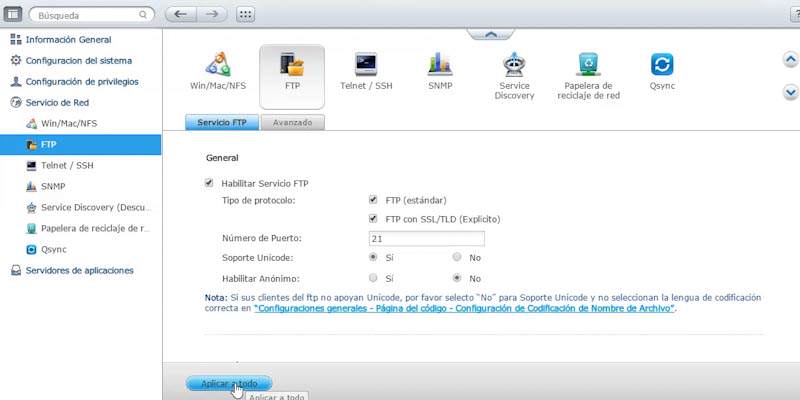Collapse the top icon panel chevron
Screen dimensions: 800x400
490,34
